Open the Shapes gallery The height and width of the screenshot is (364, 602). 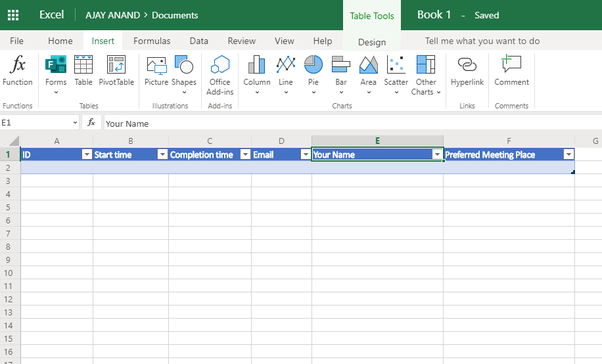tap(184, 71)
